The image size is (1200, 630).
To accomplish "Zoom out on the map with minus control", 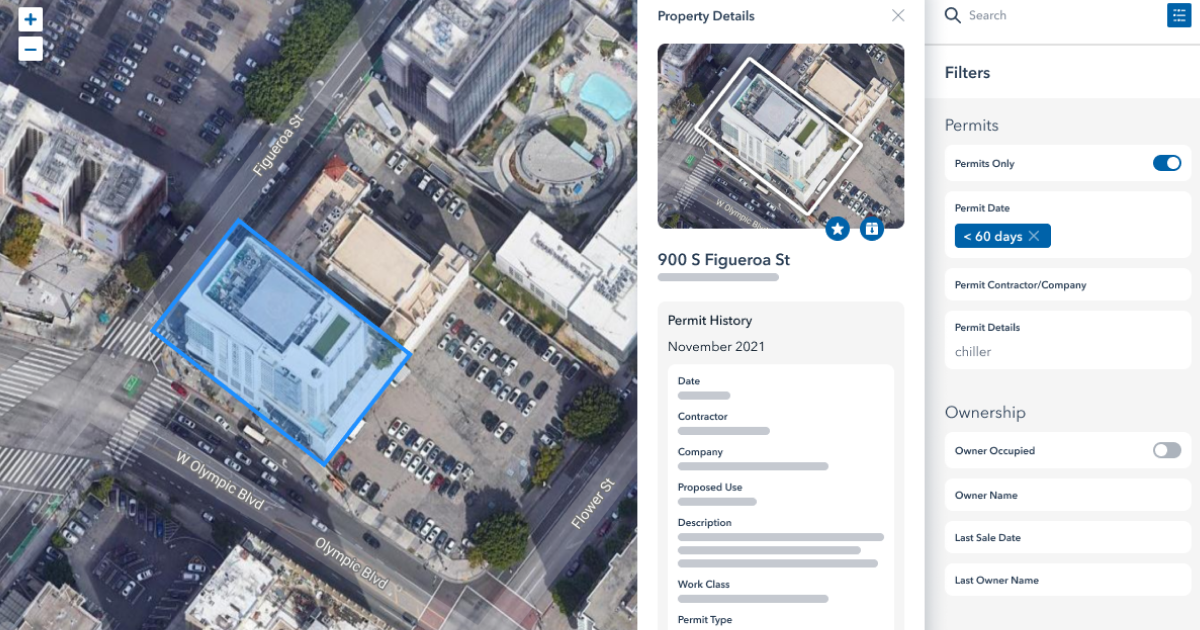I will [x=30, y=47].
